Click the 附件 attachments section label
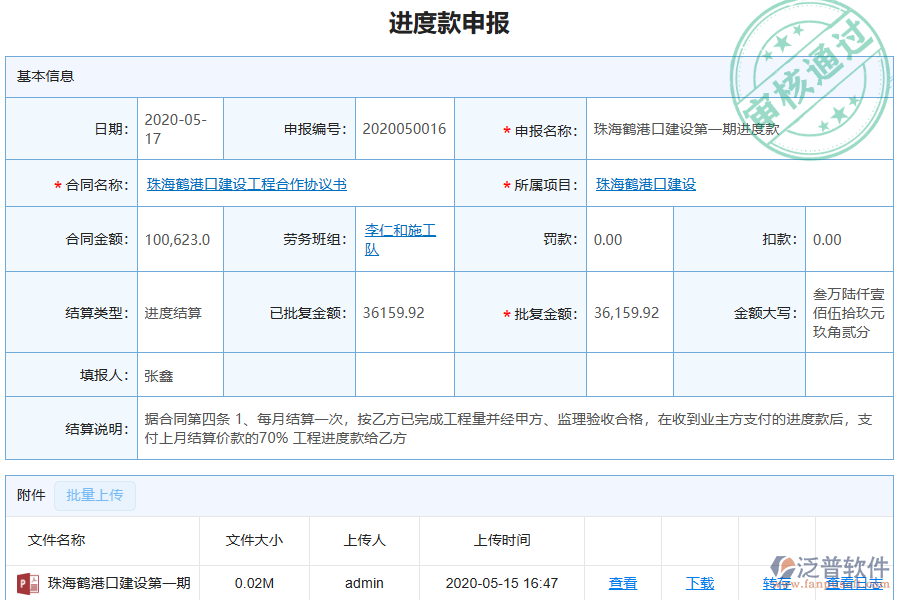This screenshot has width=900, height=600. coord(28,495)
